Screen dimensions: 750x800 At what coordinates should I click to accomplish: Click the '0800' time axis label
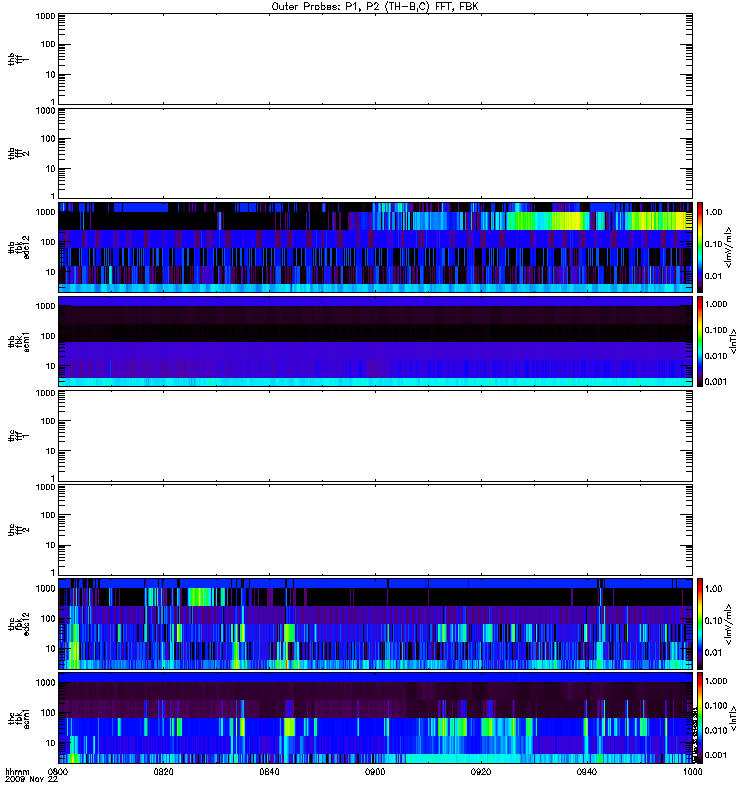[x=58, y=772]
